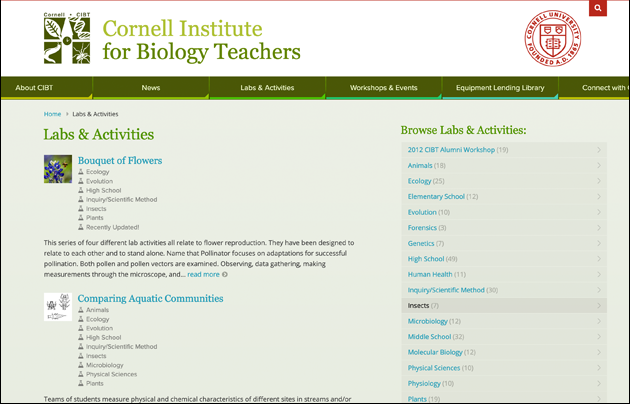Click chevron on Elementary School row
The image size is (630, 404).
tap(599, 196)
